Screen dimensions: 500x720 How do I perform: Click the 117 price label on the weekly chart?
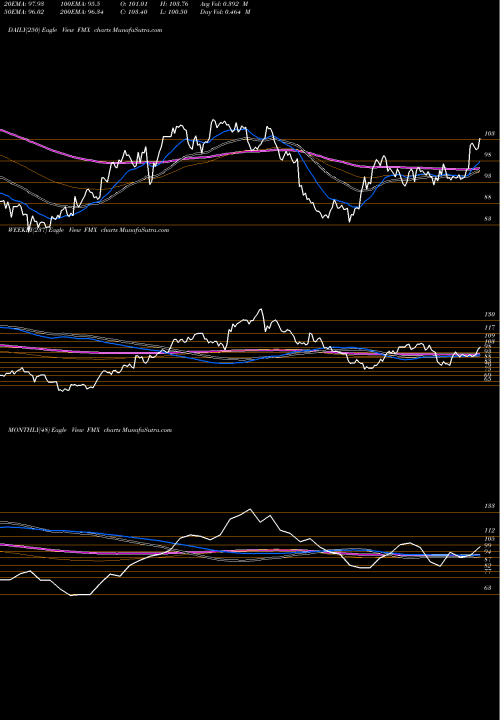(x=489, y=328)
